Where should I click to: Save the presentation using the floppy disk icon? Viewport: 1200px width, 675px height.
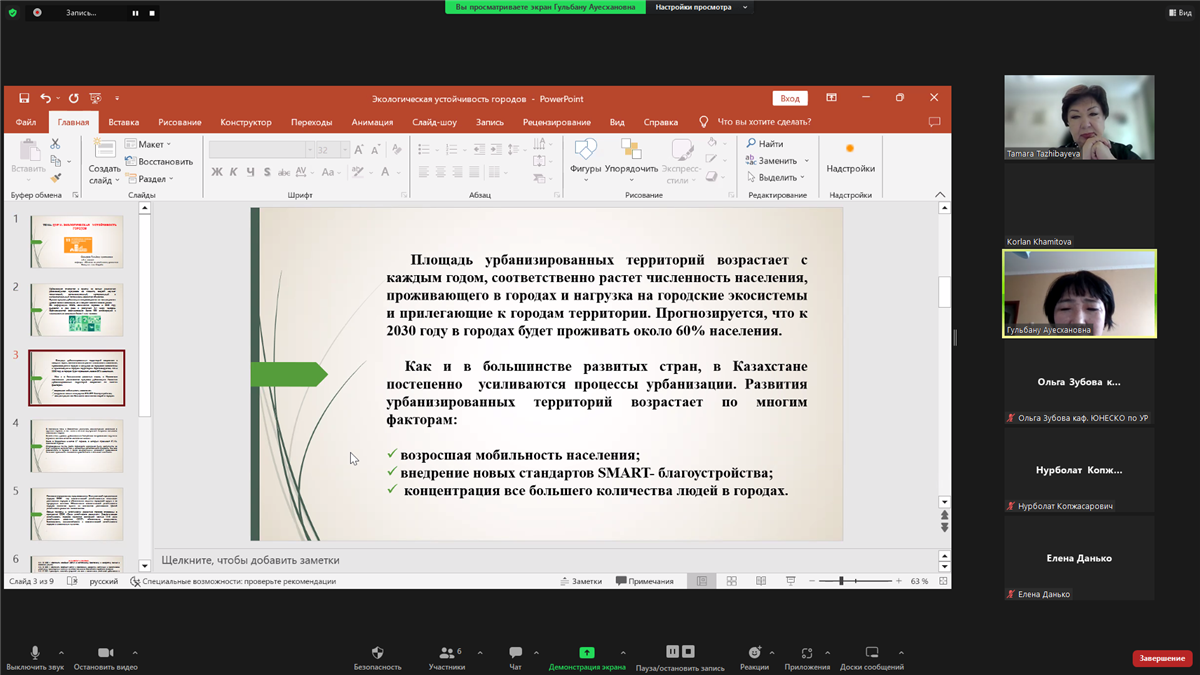click(x=24, y=98)
